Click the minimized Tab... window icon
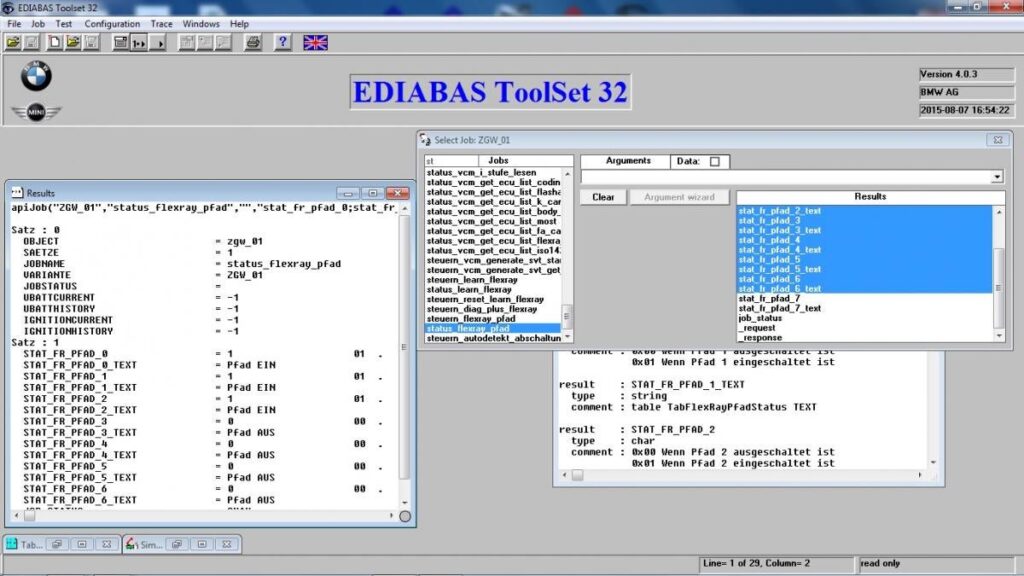Image resolution: width=1024 pixels, height=576 pixels. [x=12, y=544]
